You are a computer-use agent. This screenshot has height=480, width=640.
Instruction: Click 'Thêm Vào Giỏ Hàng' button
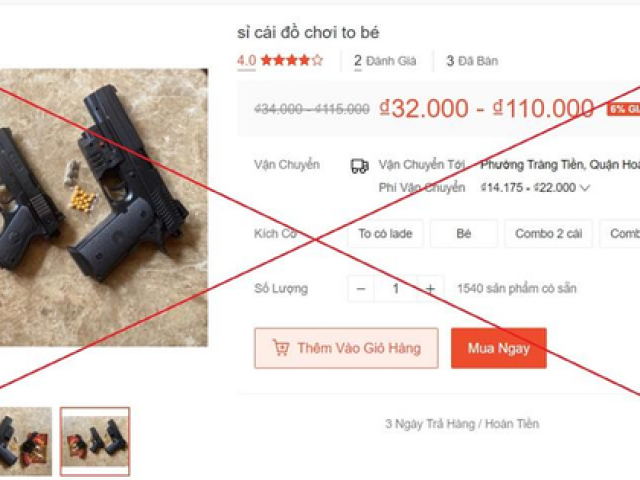tap(347, 348)
